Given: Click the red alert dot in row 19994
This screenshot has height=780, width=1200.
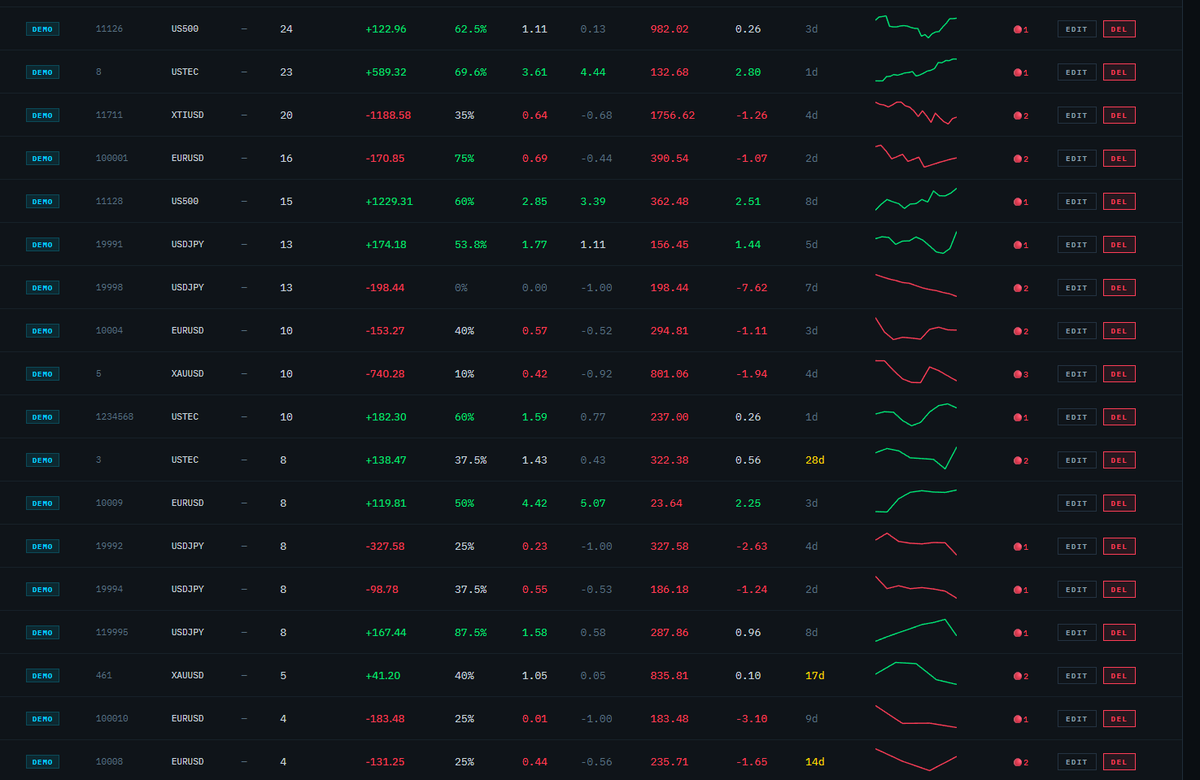Looking at the screenshot, I should click(x=1018, y=589).
